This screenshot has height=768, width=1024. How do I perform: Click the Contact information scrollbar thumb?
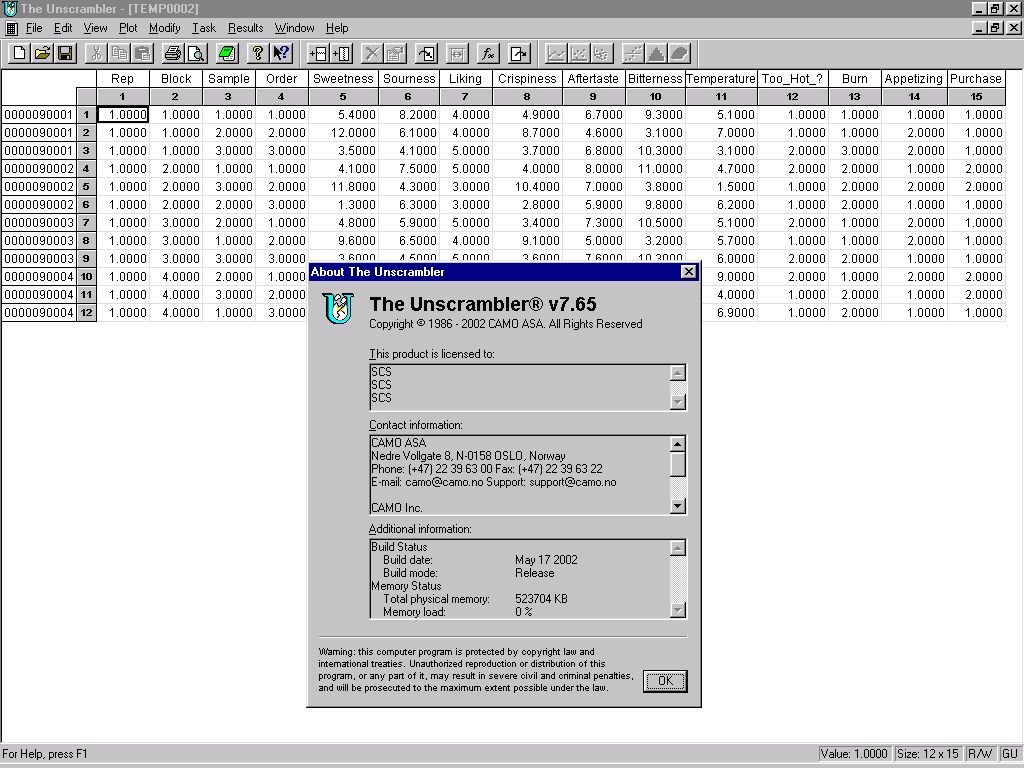click(x=678, y=465)
